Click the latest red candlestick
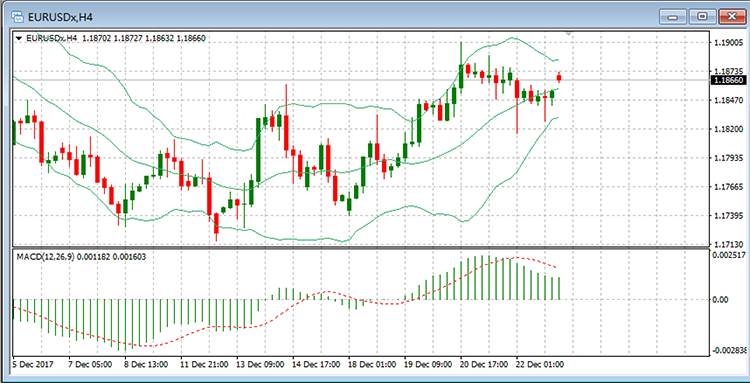Viewport: 750px width, 383px height. pos(559,77)
